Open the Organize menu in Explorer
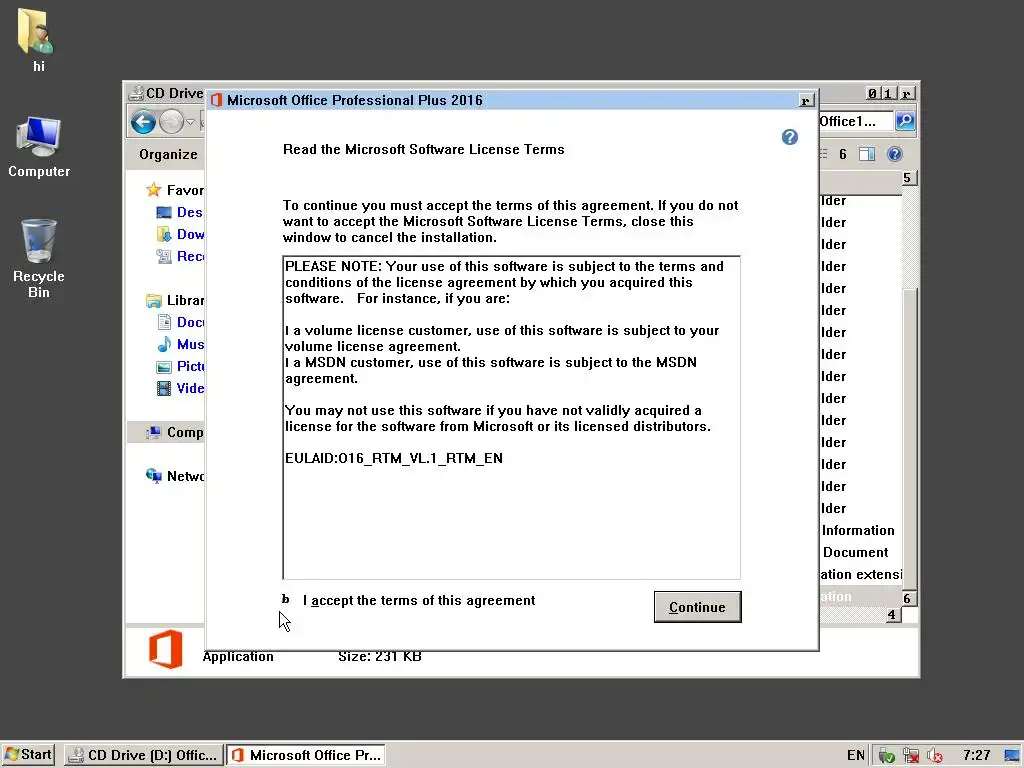 [168, 155]
